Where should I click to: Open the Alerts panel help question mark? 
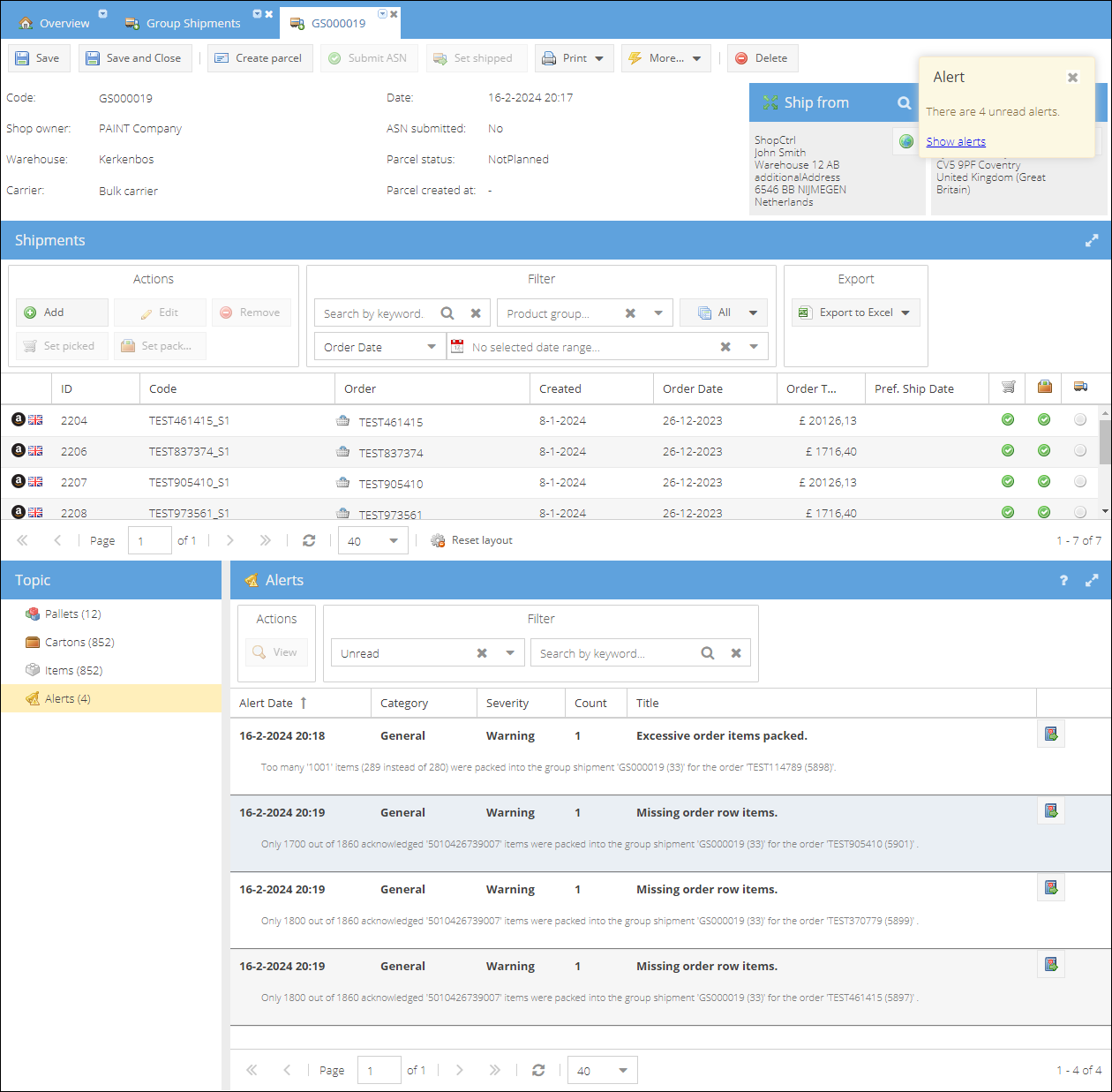point(1063,580)
